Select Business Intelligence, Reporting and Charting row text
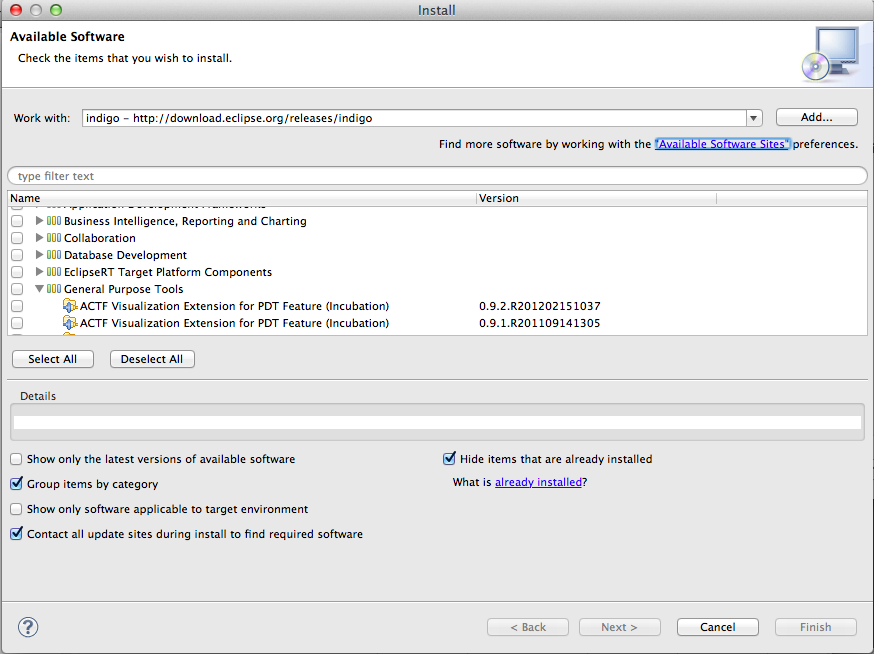Viewport: 874px width, 654px height. (x=185, y=221)
